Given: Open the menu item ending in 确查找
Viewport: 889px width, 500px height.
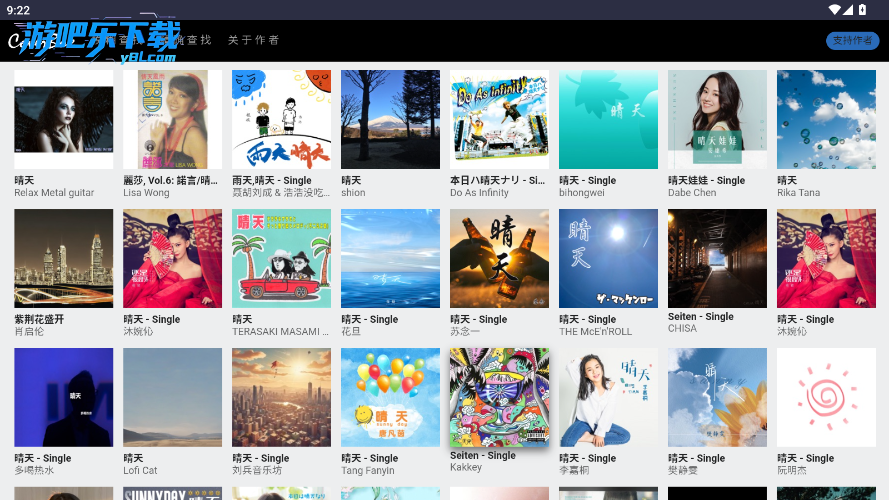Looking at the screenshot, I should pos(184,40).
